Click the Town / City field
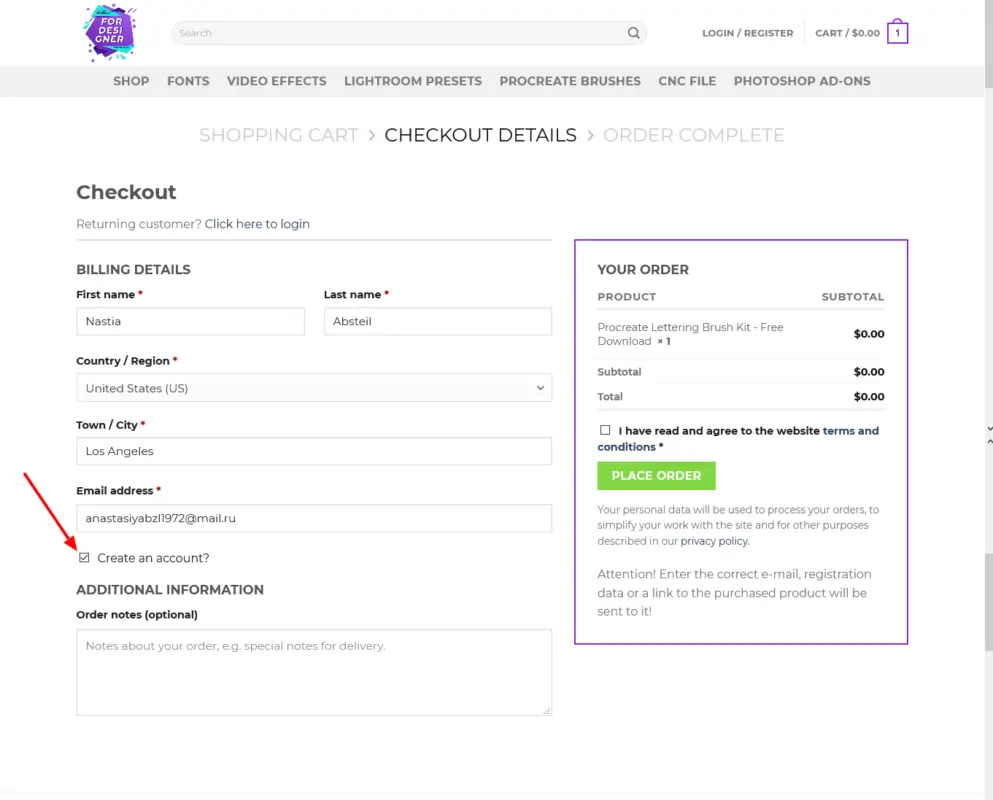 [314, 451]
